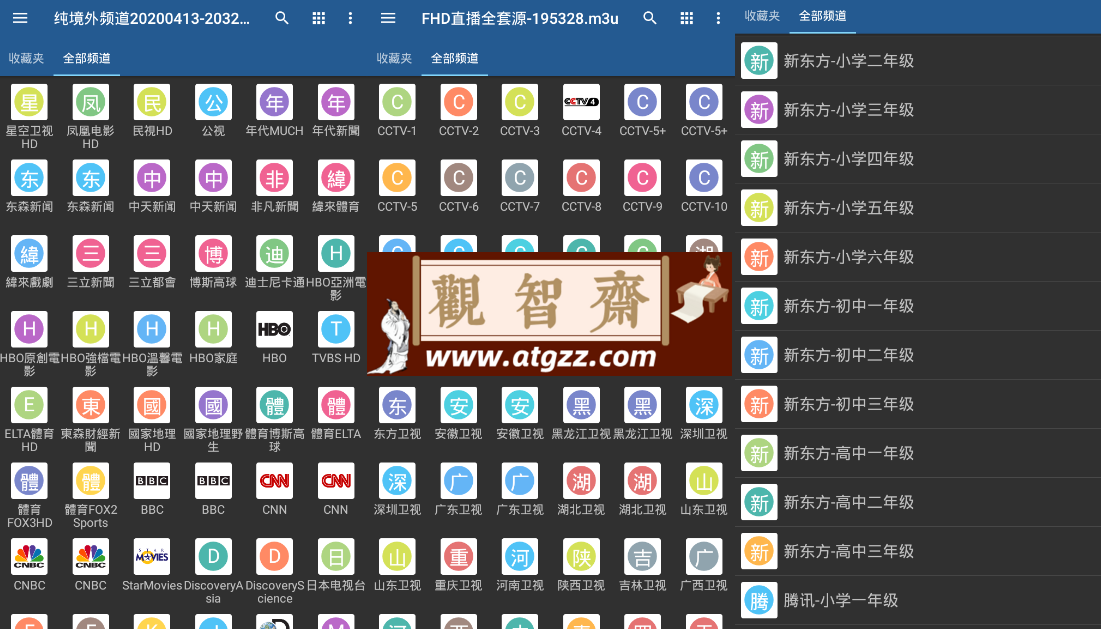This screenshot has width=1101, height=629.
Task: Open 日本电视台 channel icon
Action: pos(336,557)
